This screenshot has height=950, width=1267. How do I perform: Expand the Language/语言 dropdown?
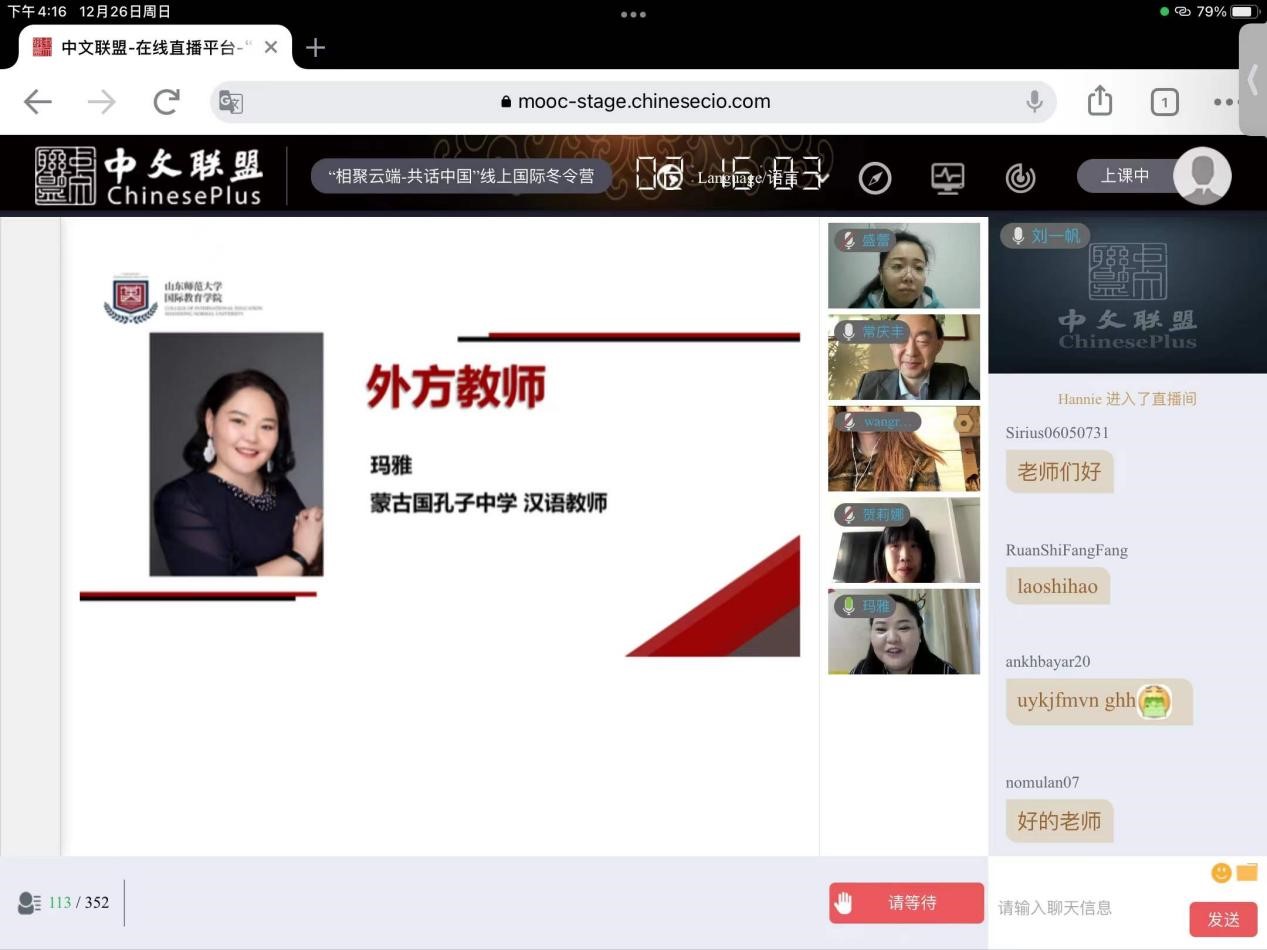click(762, 178)
